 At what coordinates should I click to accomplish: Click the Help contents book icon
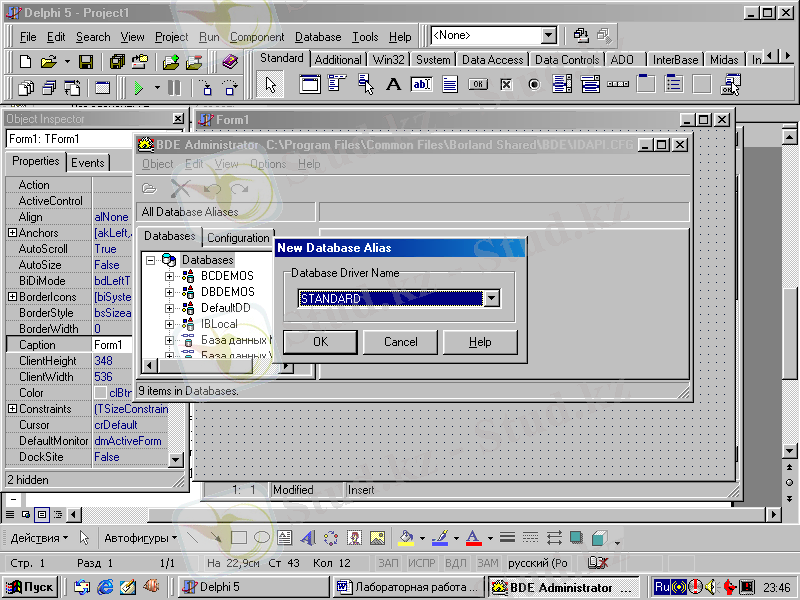click(230, 62)
